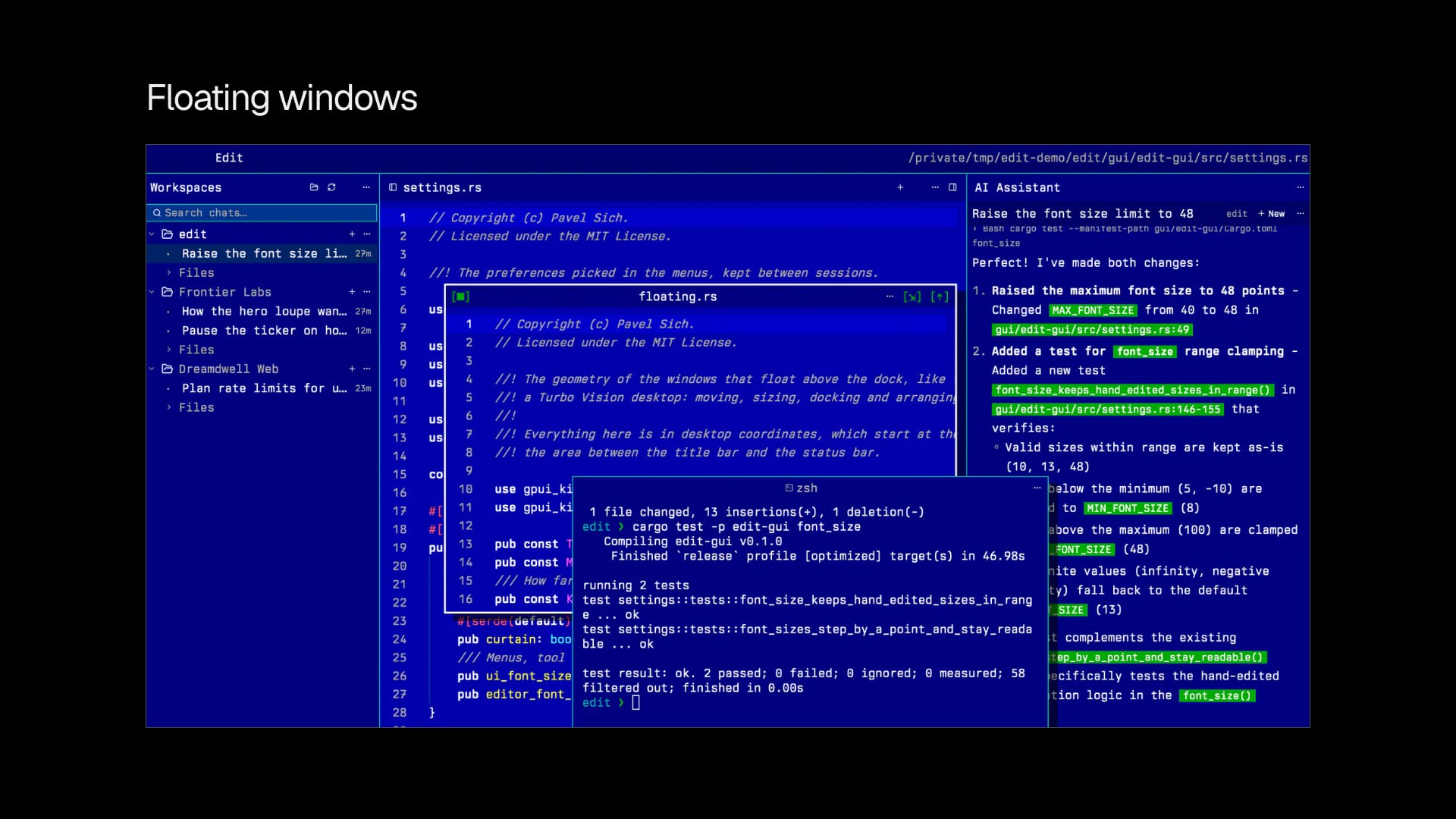Add a new chat to Dreamdwell Web workspace
The image size is (1456, 819).
click(x=352, y=369)
